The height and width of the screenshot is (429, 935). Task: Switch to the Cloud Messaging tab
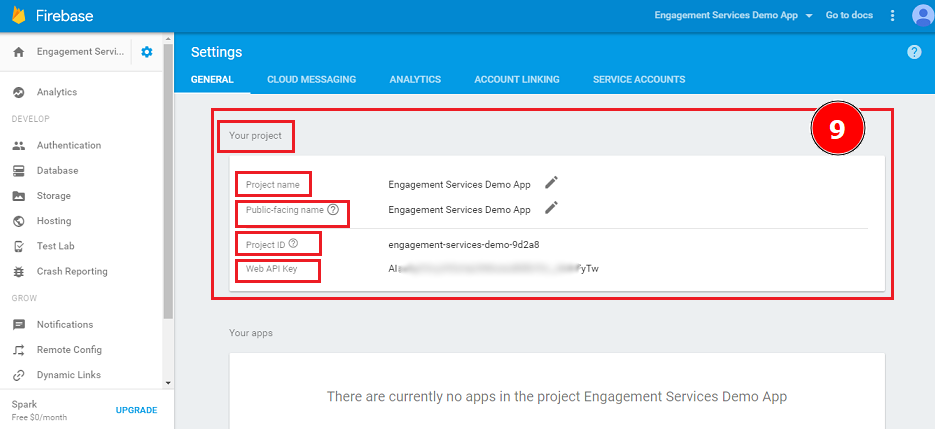point(311,79)
